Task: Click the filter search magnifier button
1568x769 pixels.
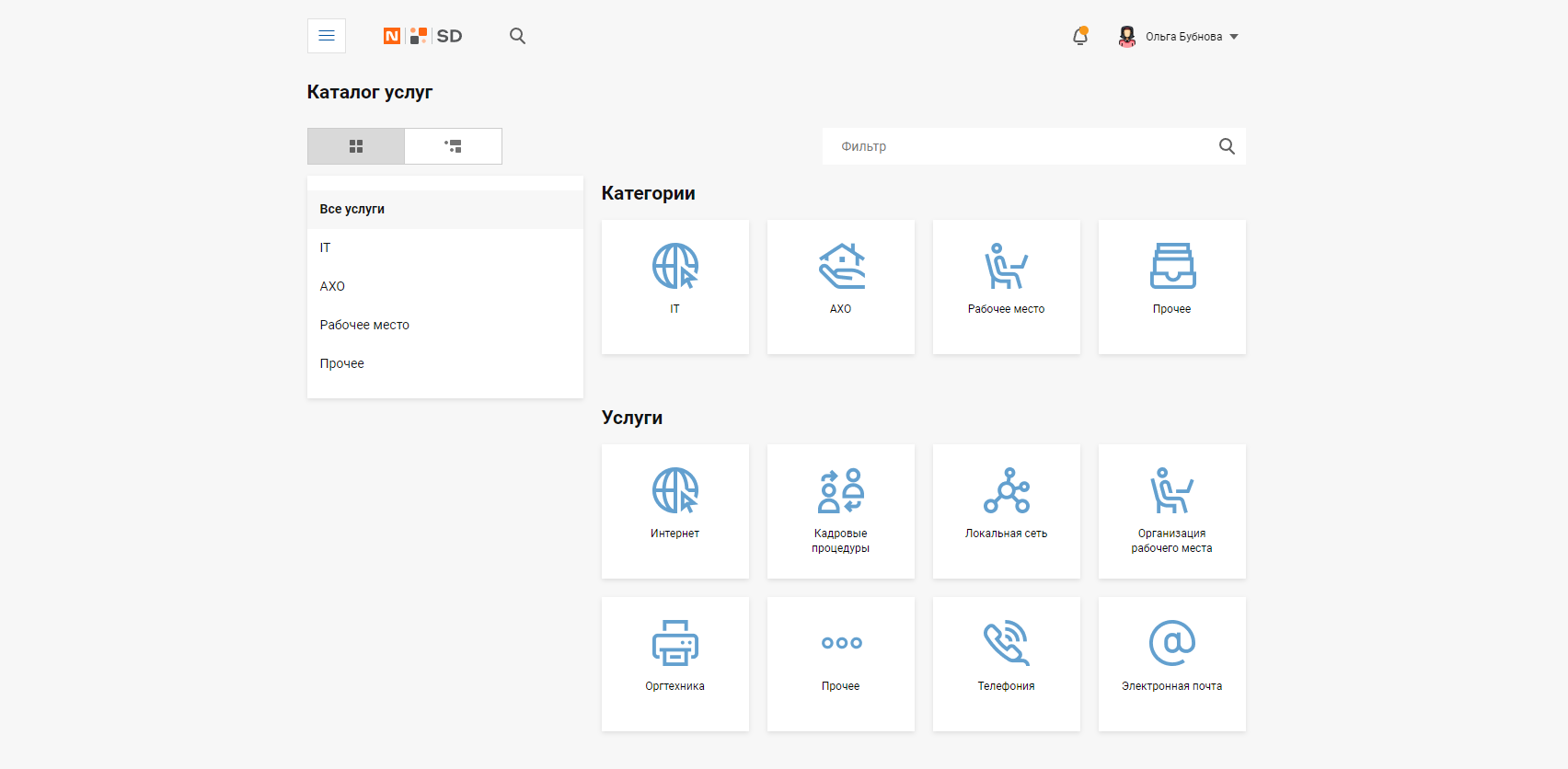Action: [x=1227, y=146]
